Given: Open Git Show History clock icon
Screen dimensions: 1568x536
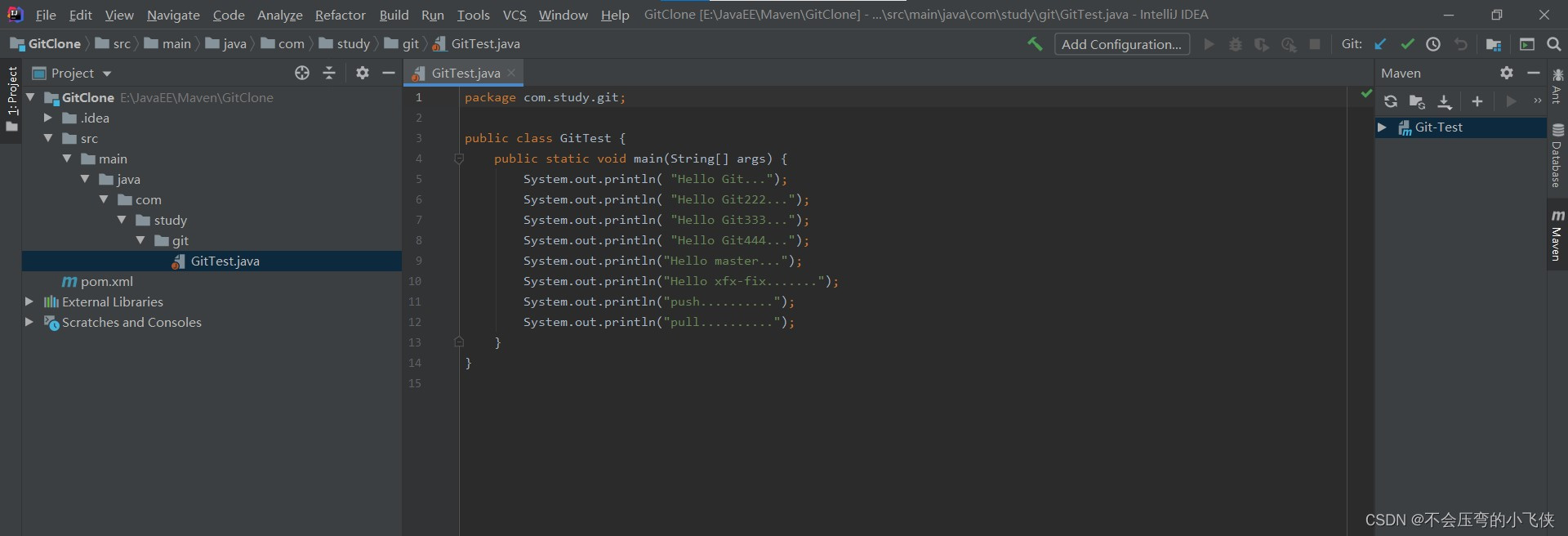Looking at the screenshot, I should click(1433, 44).
